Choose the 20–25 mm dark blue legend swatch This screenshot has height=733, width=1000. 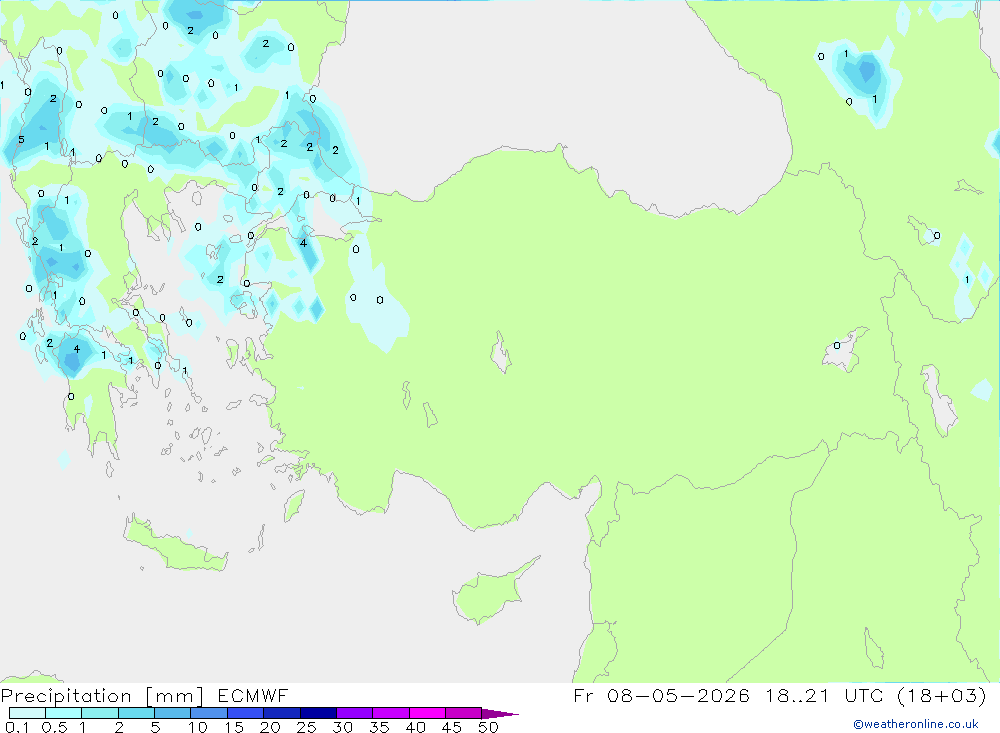coord(282,713)
